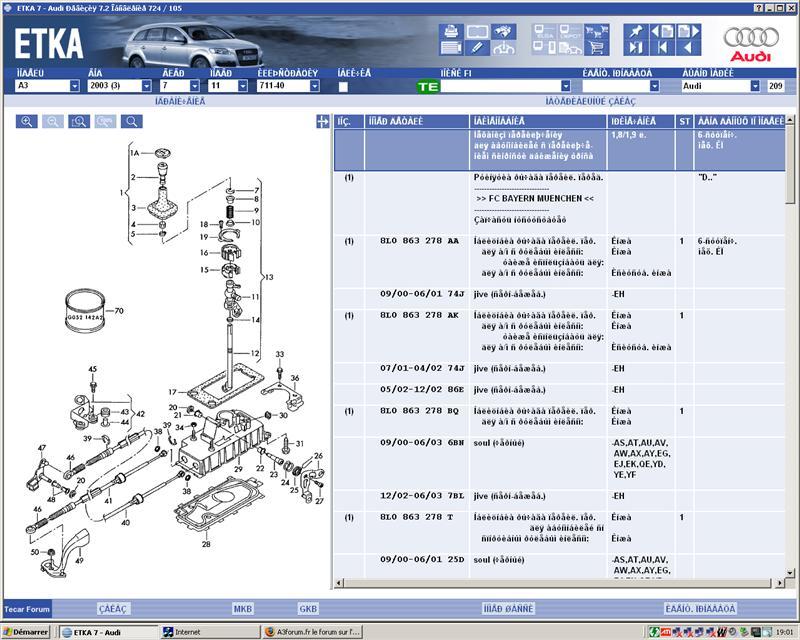Click the ST column header
The height and width of the screenshot is (640, 800).
click(x=684, y=121)
